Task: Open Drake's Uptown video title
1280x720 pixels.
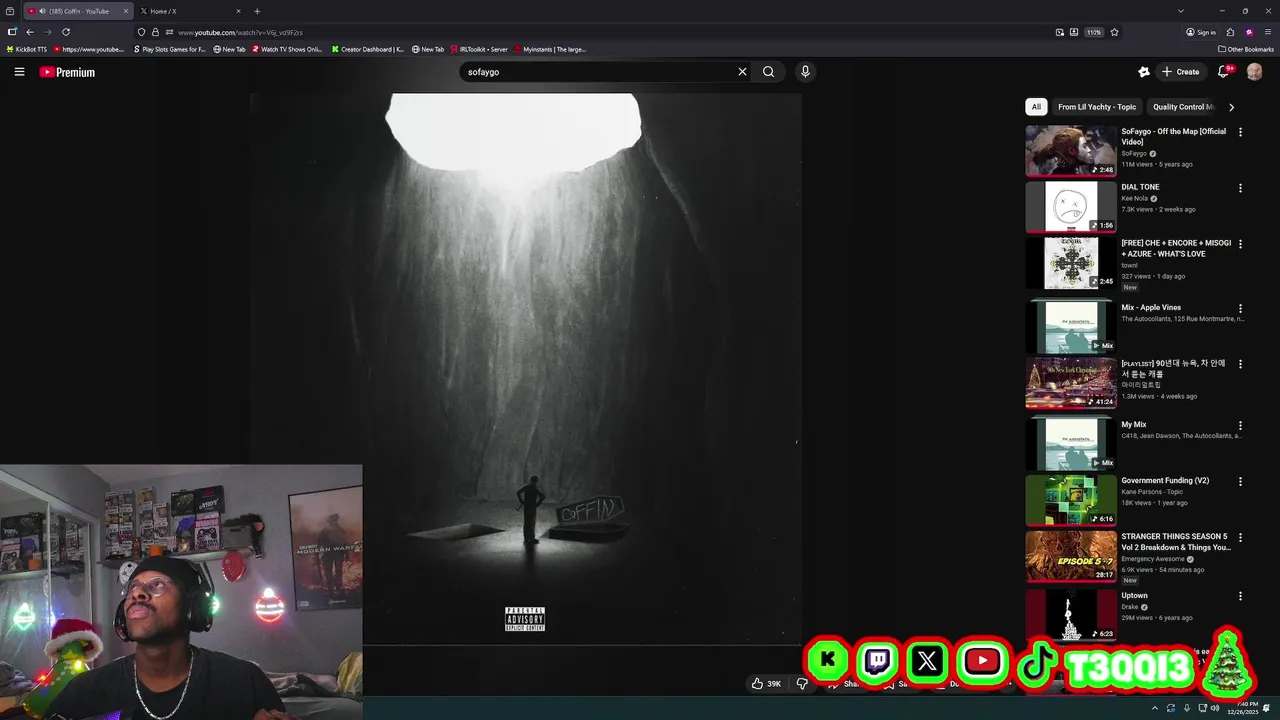Action: (1134, 595)
